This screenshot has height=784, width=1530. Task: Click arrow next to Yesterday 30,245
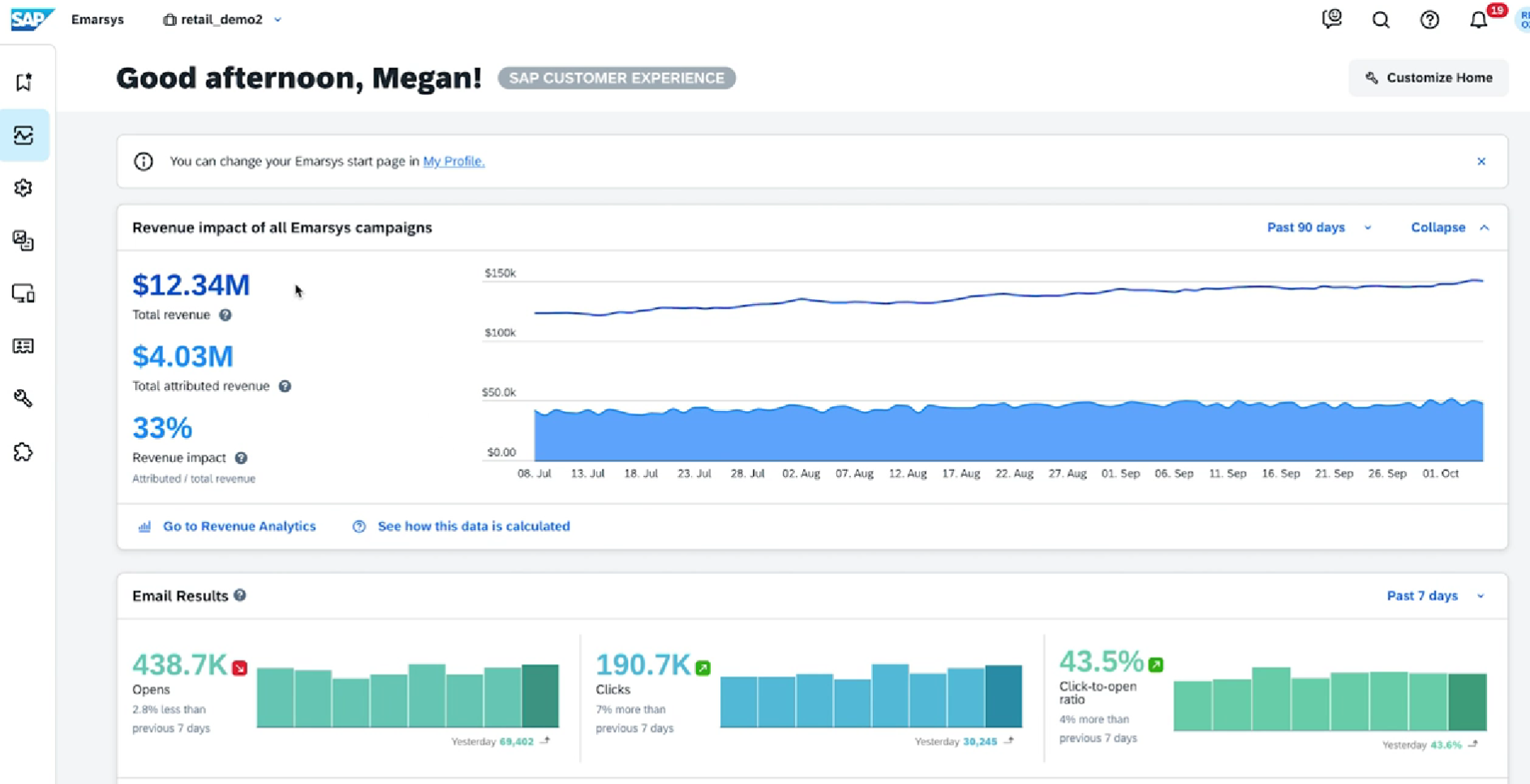click(1008, 741)
